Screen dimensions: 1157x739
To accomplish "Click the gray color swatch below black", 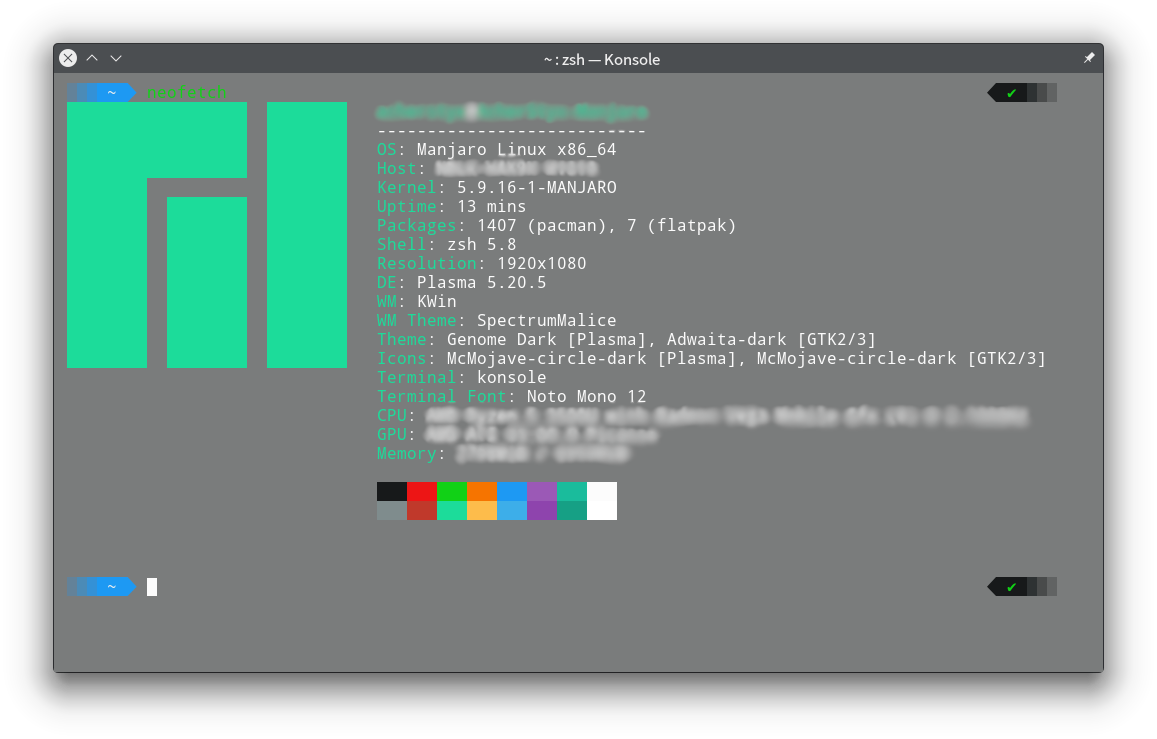I will point(392,510).
